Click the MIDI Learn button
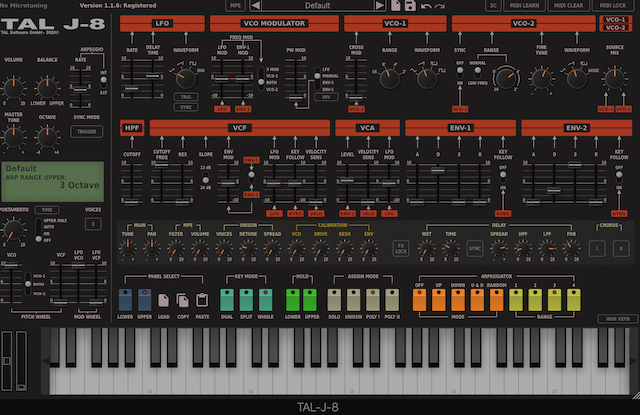Image resolution: width=640 pixels, height=415 pixels. coord(524,6)
